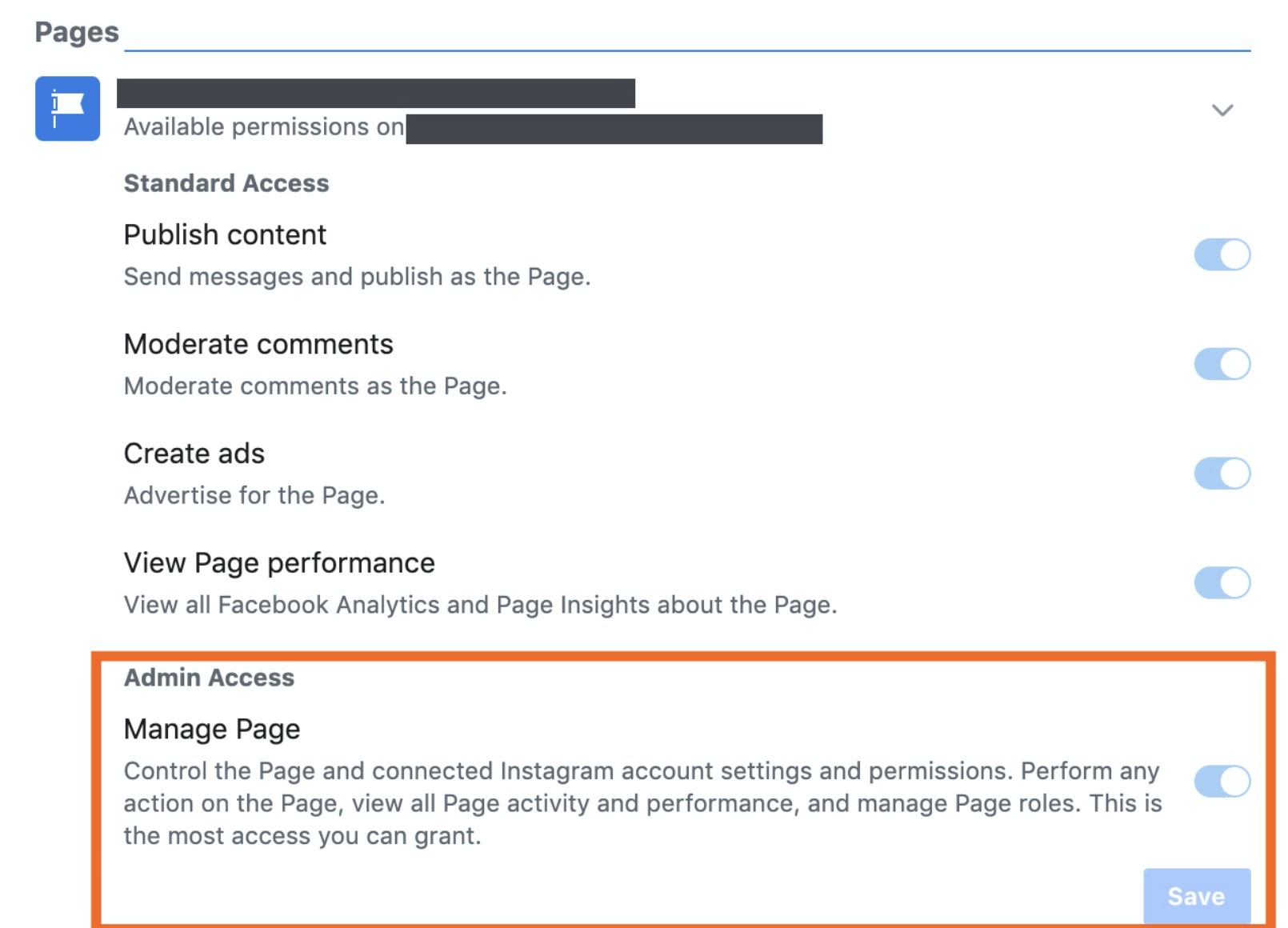The width and height of the screenshot is (1288, 928).
Task: Collapse the page permissions chevron
Action: tap(1222, 110)
